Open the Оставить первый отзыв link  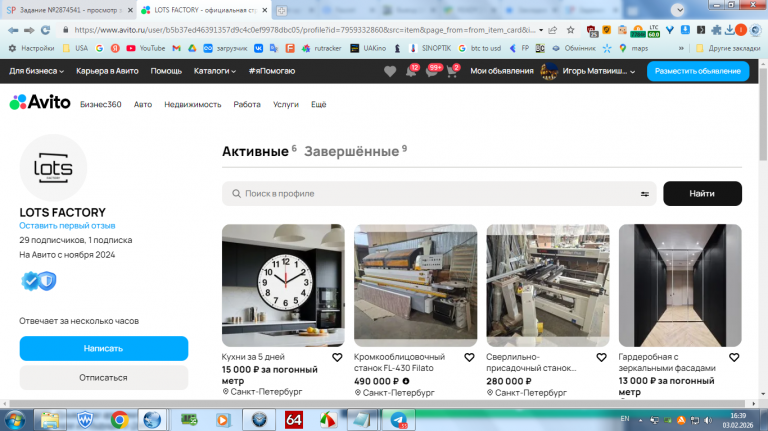67,226
